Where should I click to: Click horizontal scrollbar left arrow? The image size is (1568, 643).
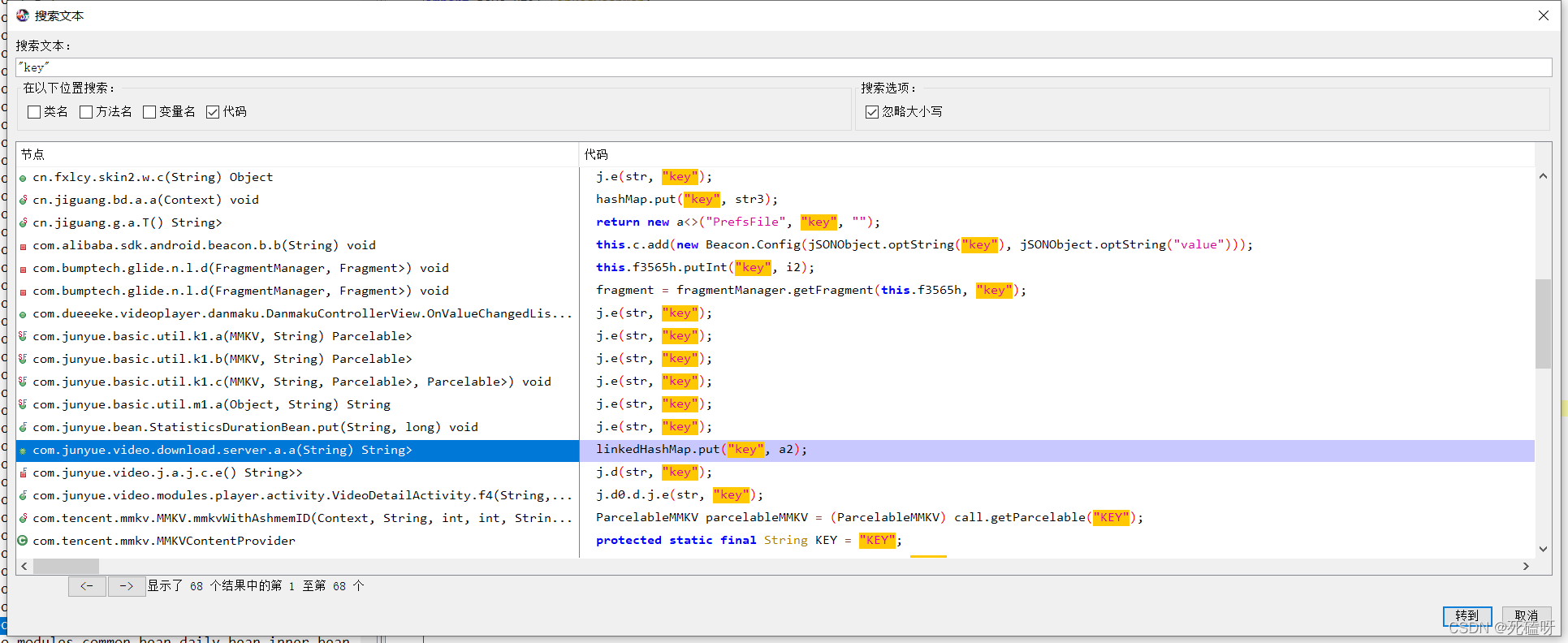(x=24, y=566)
